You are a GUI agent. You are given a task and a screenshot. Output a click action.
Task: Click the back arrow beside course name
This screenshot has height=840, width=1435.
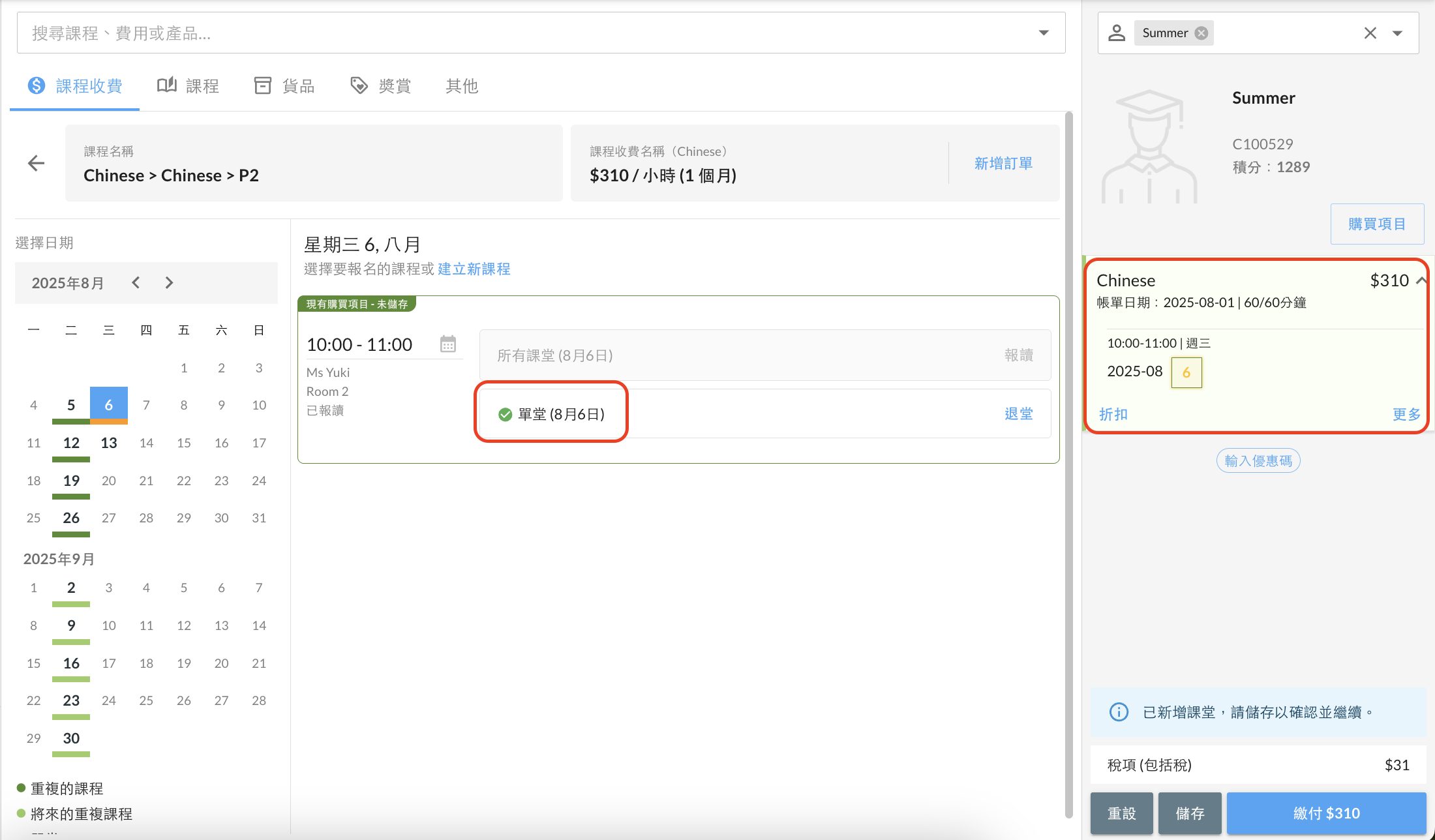tap(37, 163)
